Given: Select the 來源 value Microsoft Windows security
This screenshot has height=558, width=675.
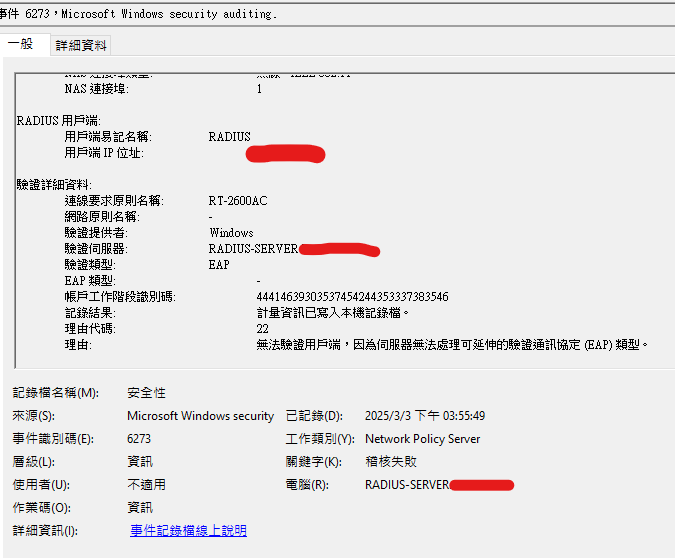Looking at the screenshot, I should click(201, 415).
